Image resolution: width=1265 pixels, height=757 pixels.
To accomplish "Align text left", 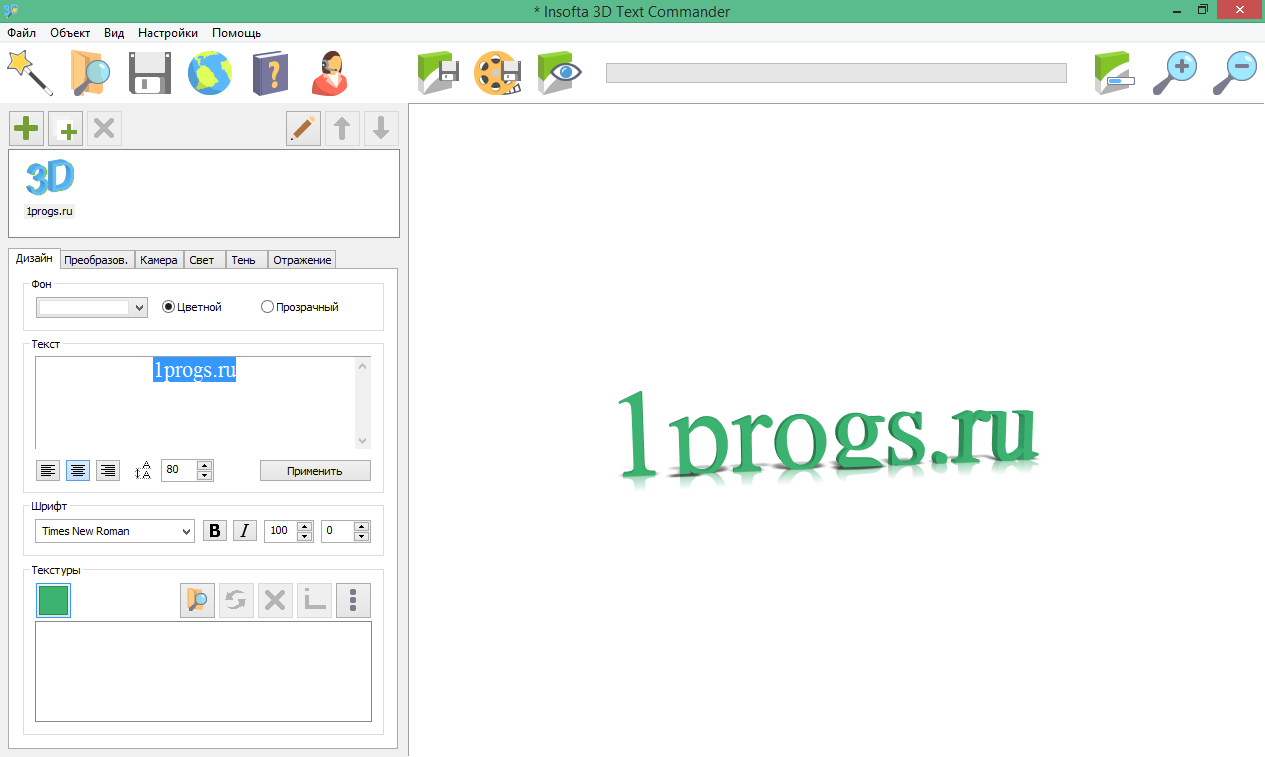I will tap(47, 470).
